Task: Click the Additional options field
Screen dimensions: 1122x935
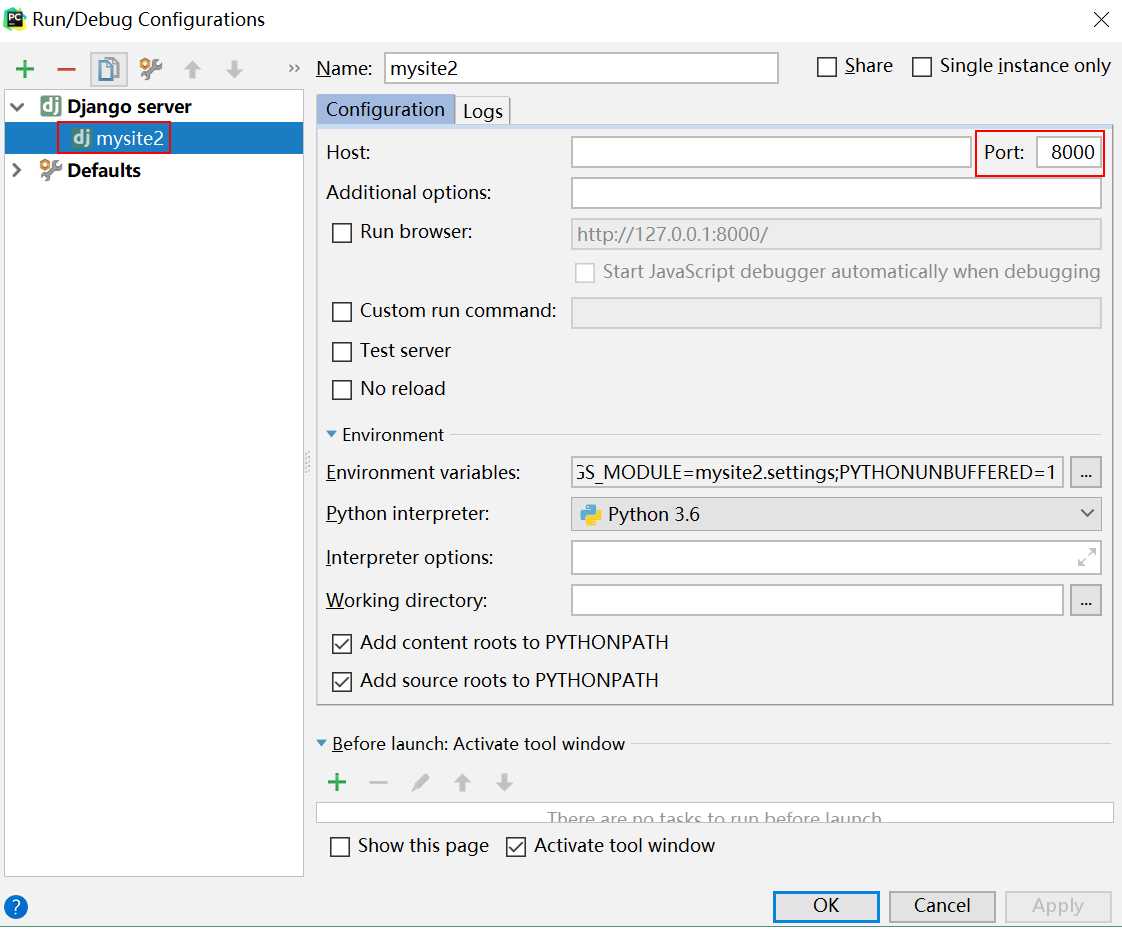Action: pos(836,192)
